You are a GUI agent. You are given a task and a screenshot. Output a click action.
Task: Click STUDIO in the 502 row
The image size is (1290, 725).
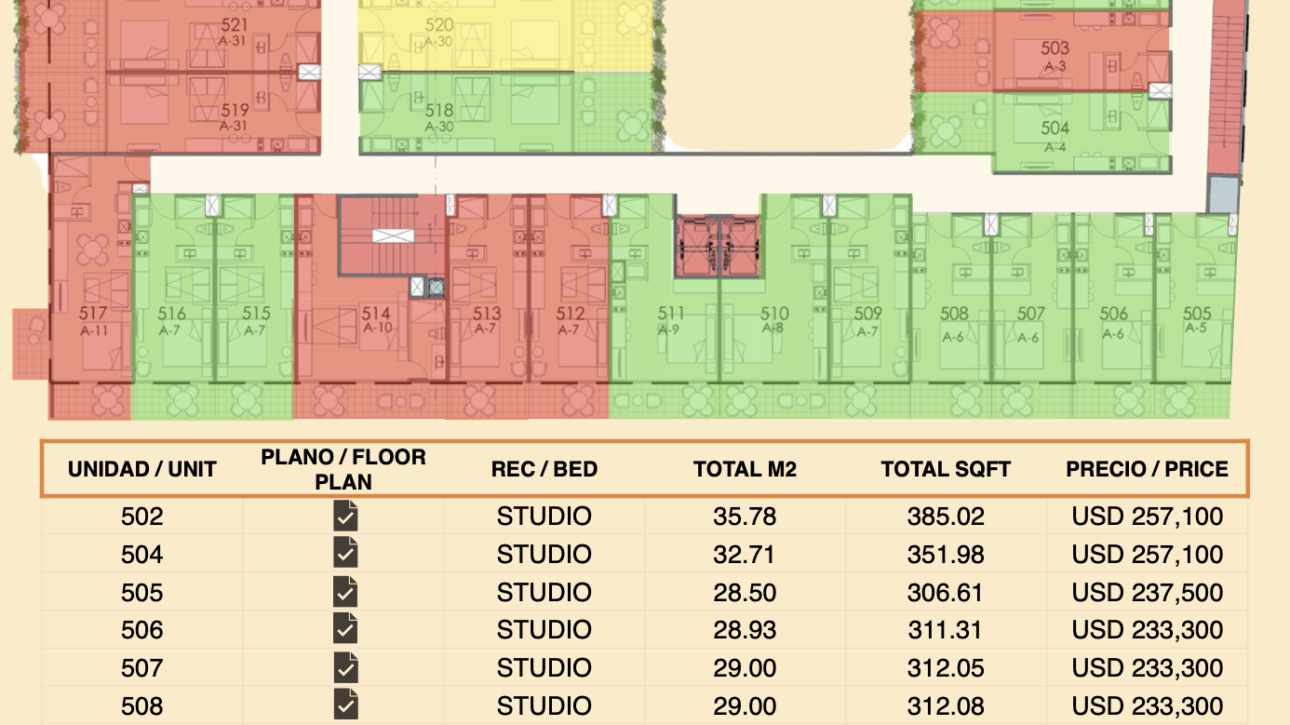coord(544,517)
